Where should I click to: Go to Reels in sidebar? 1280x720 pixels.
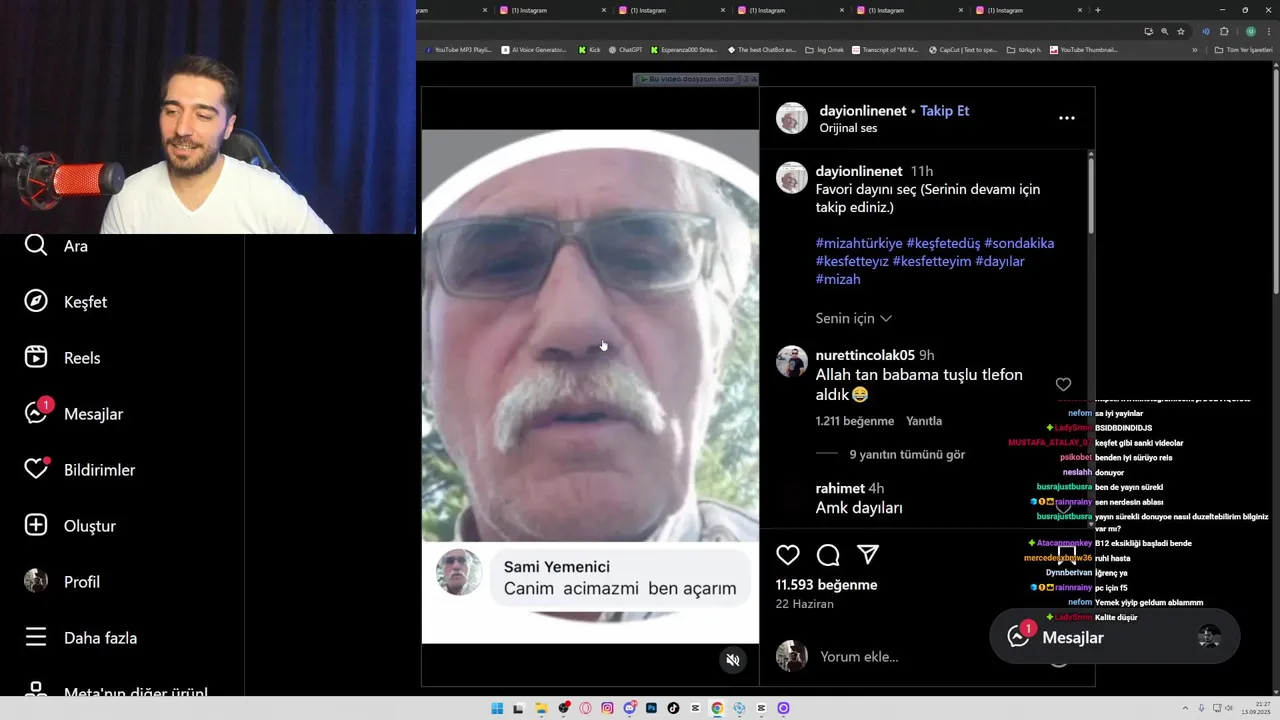[x=62, y=358]
